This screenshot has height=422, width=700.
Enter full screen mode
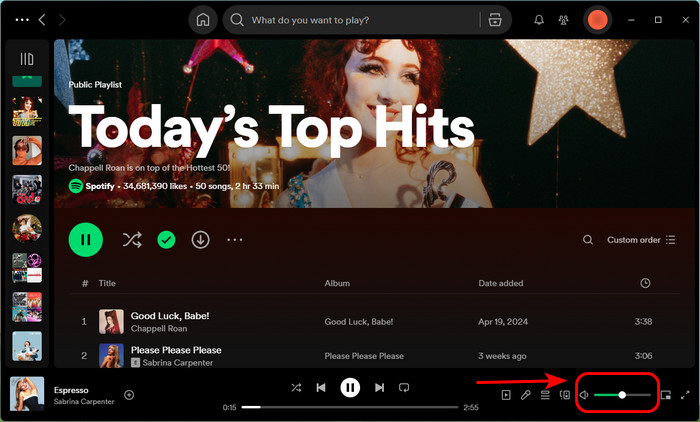coord(685,395)
